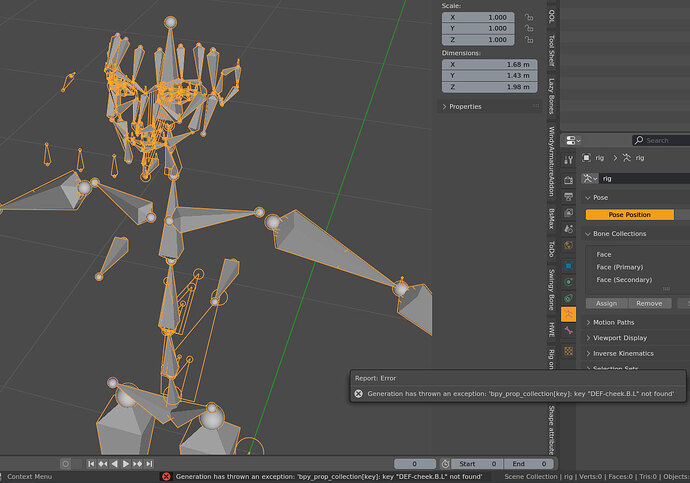Click the armature name field 'rig'
This screenshot has height=483, width=690.
click(x=645, y=178)
